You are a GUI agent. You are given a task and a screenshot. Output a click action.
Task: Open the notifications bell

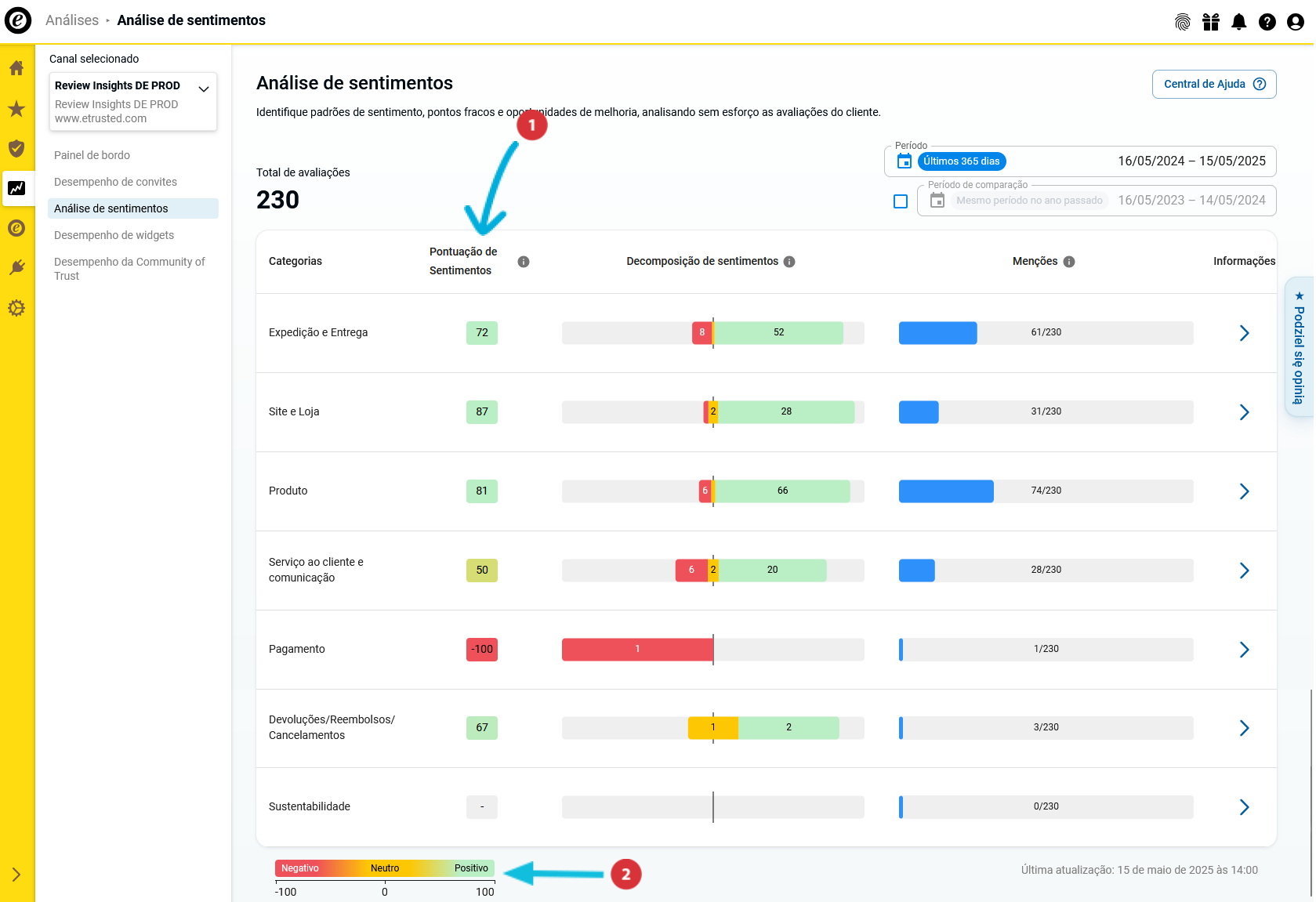1239,22
